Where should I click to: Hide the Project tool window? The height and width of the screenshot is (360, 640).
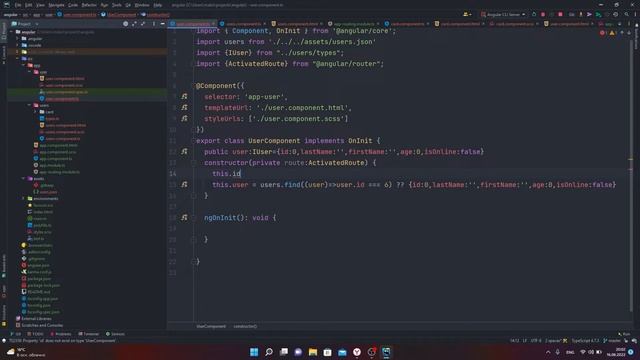pyautogui.click(x=162, y=24)
